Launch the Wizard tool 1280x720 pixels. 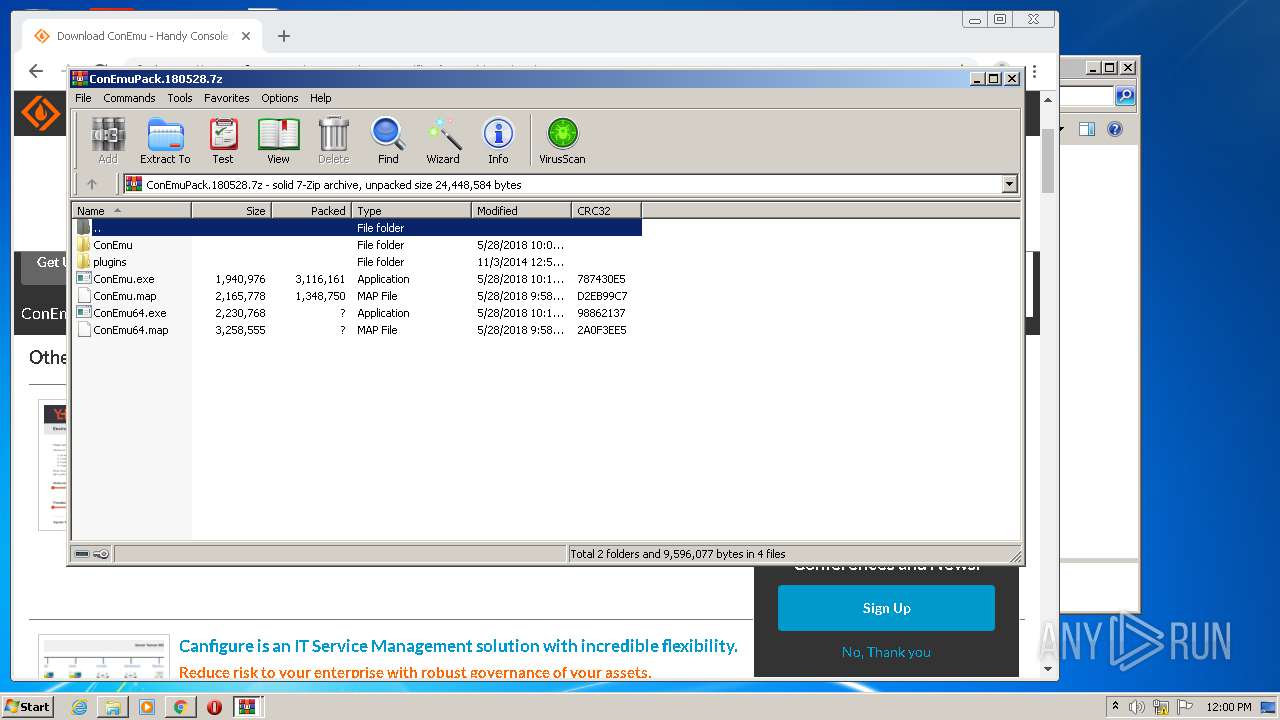point(443,141)
